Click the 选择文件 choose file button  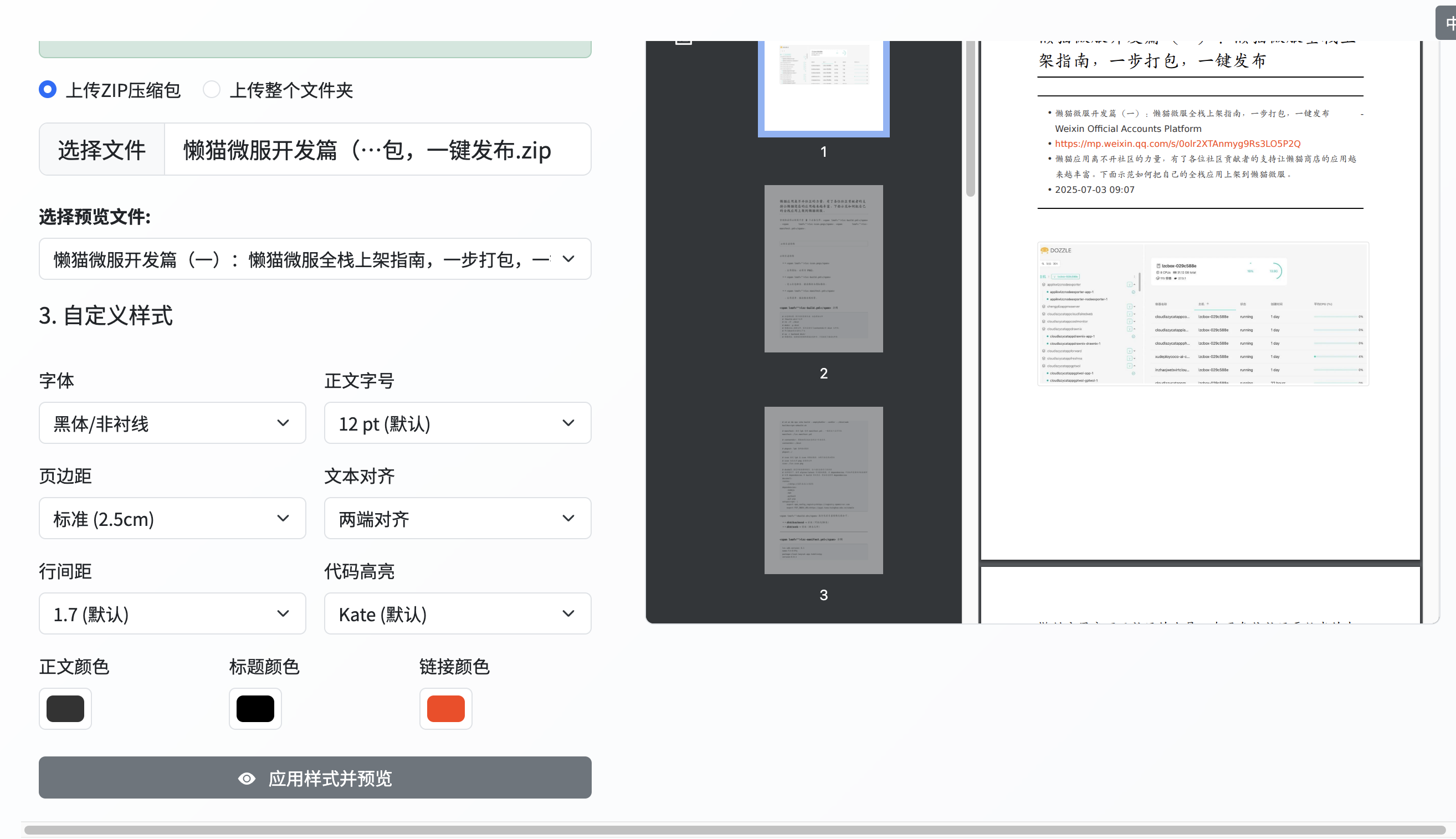click(x=102, y=149)
